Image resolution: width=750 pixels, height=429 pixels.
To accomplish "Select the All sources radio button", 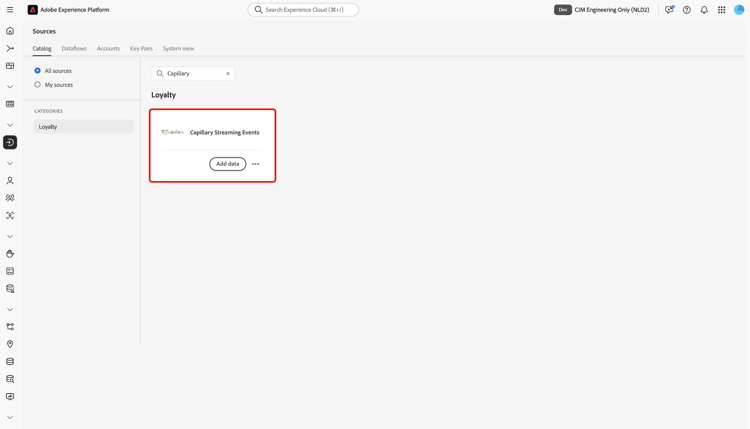I will tap(37, 71).
